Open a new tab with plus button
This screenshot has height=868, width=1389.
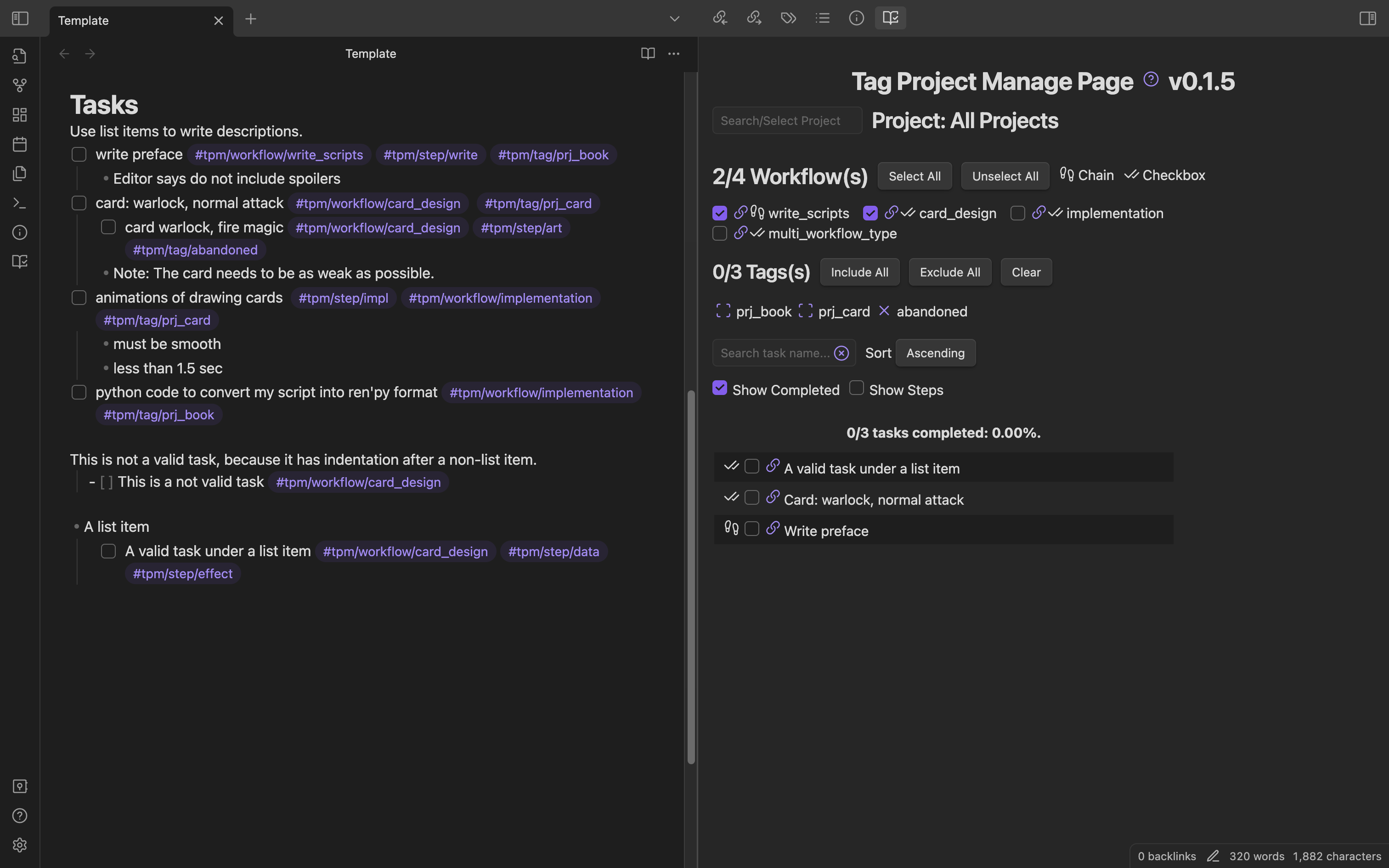(x=250, y=19)
